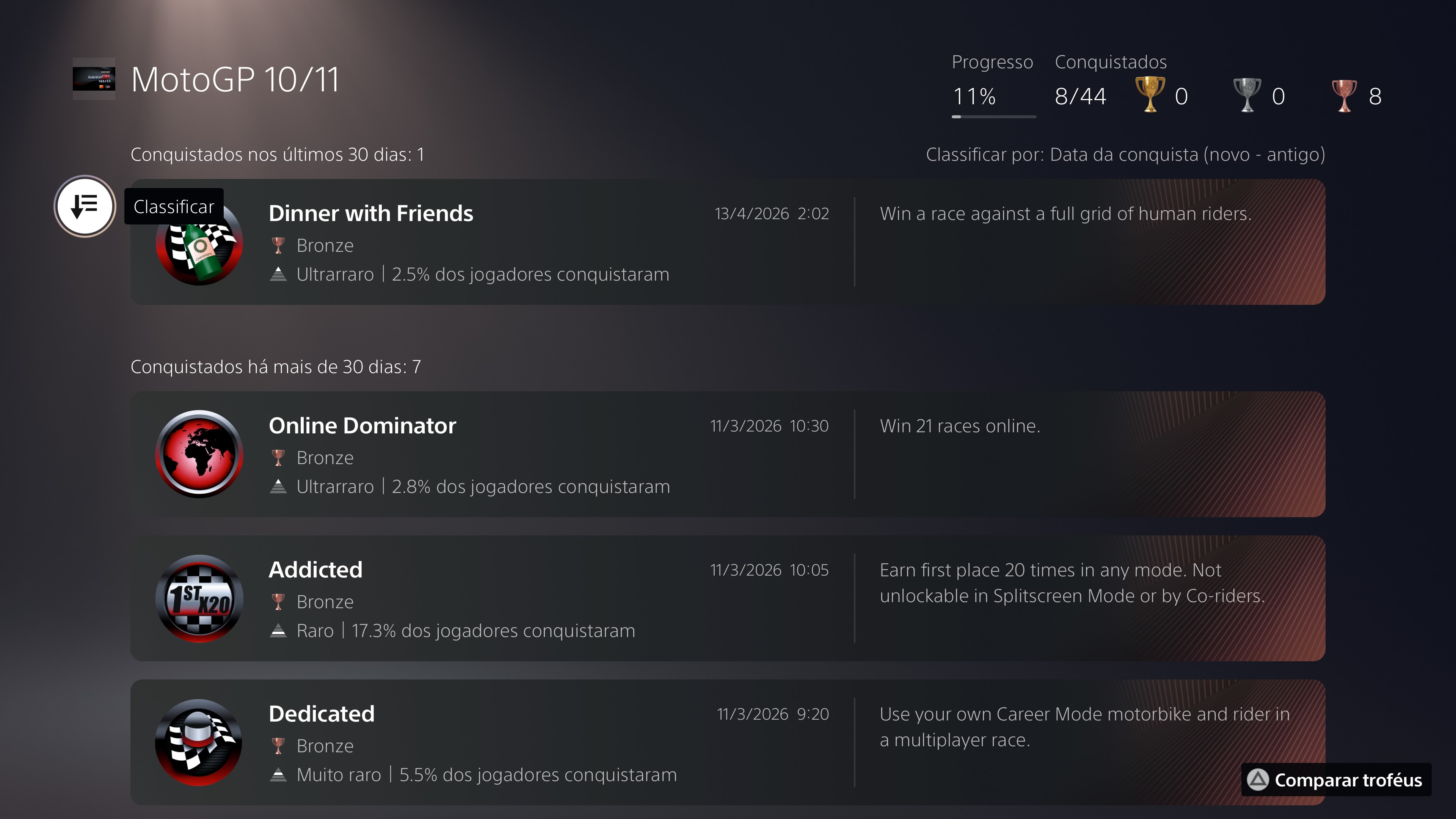
Task: Click the Ultrarraro rarity pyramid icon for Online Dominator
Action: [x=278, y=486]
